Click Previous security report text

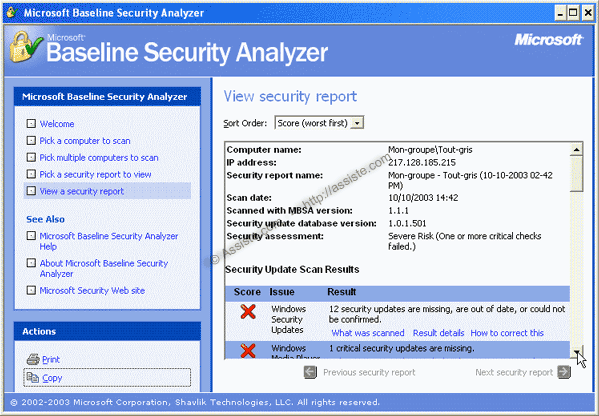pos(369,372)
